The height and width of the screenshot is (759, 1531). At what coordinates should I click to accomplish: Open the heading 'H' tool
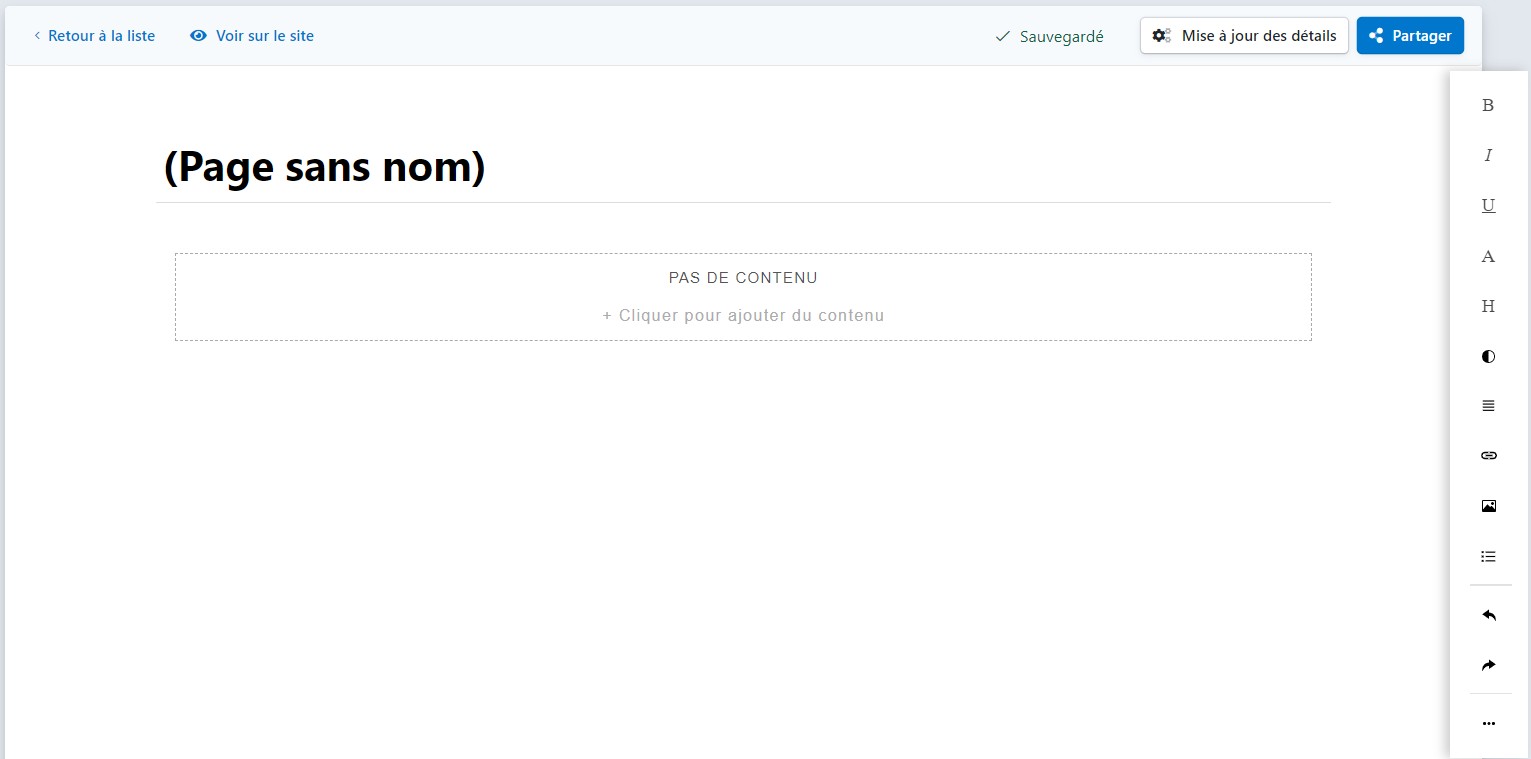(1488, 306)
